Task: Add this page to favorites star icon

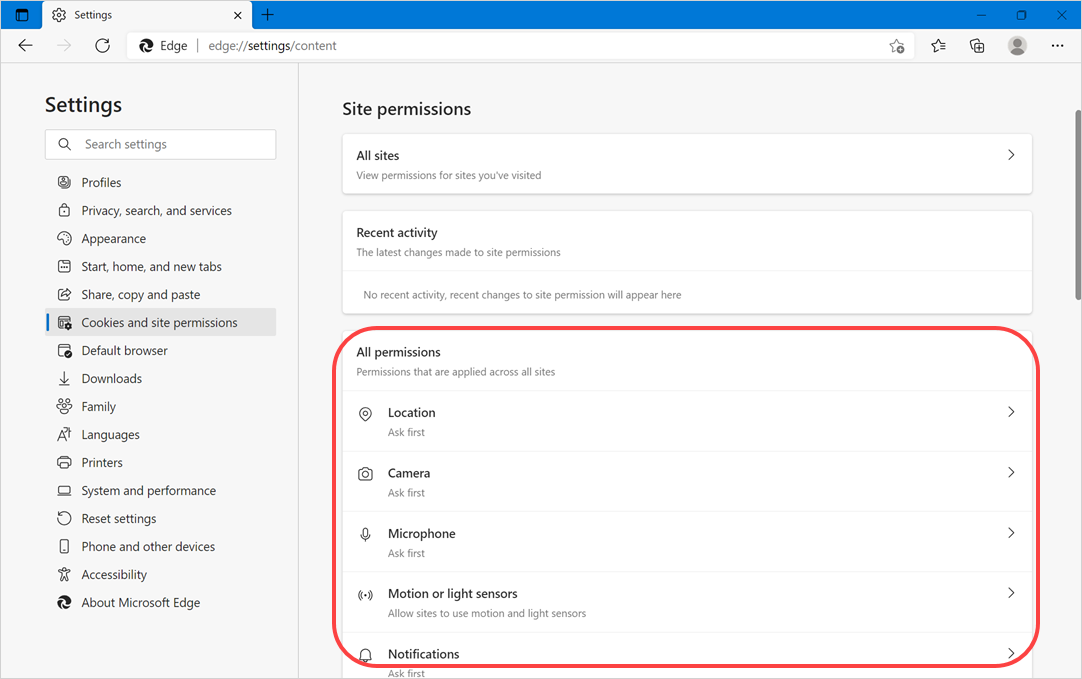Action: (896, 46)
